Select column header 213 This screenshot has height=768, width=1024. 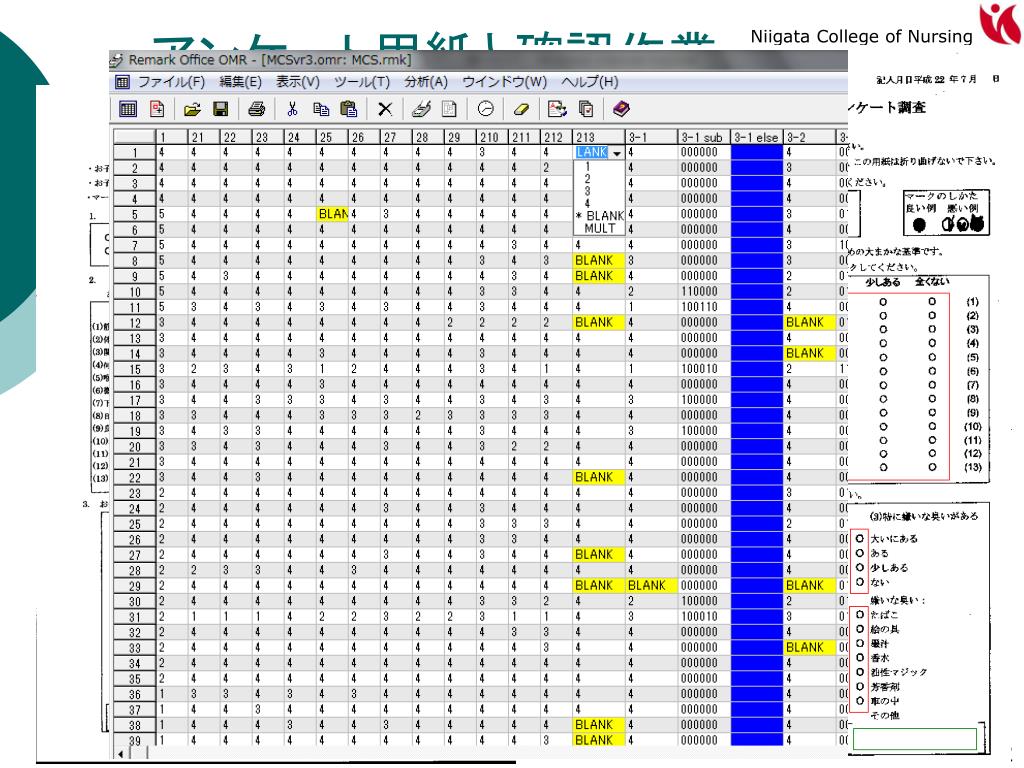coord(599,137)
